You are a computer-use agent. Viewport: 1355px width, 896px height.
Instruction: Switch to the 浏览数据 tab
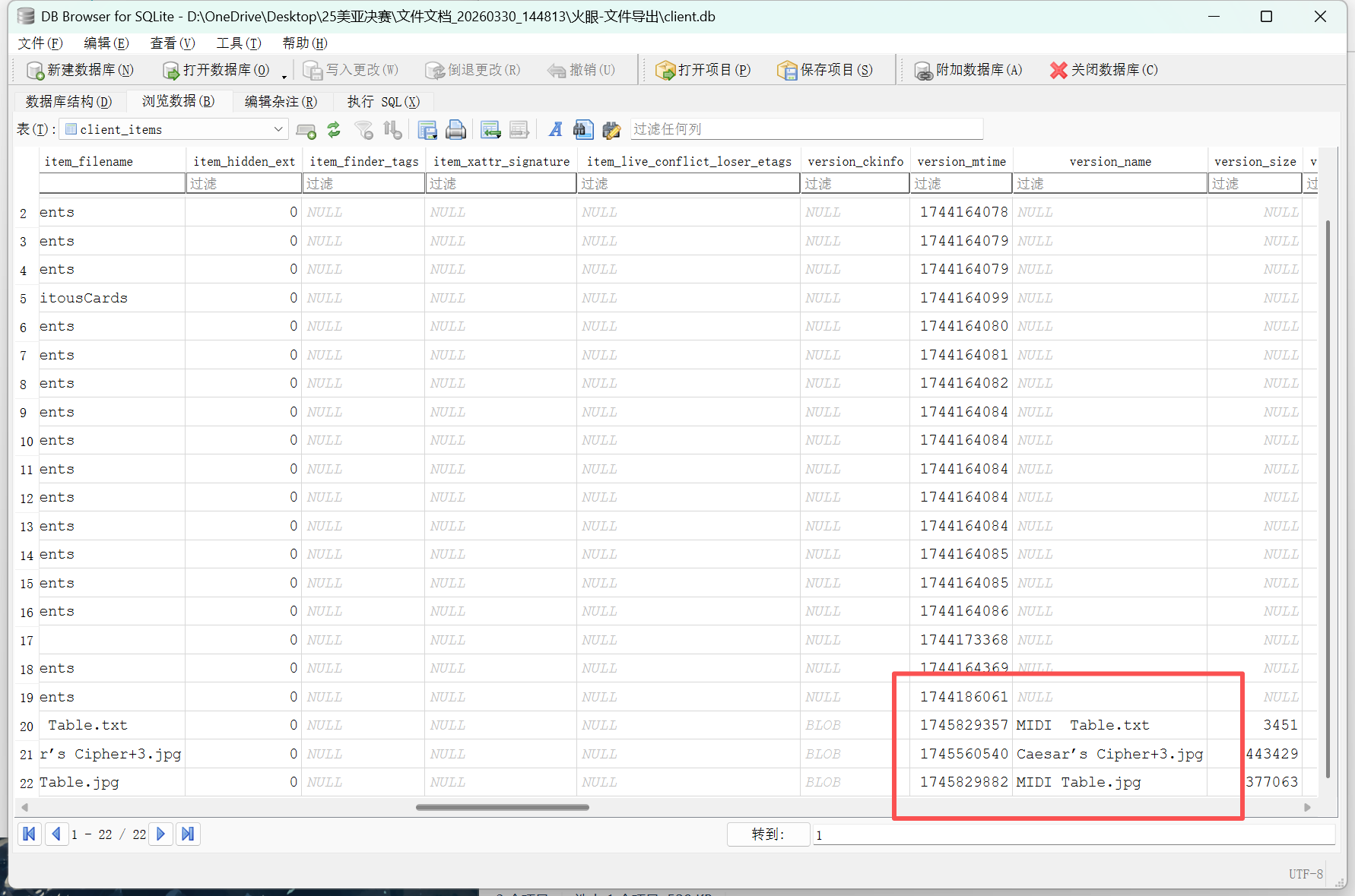[x=178, y=101]
